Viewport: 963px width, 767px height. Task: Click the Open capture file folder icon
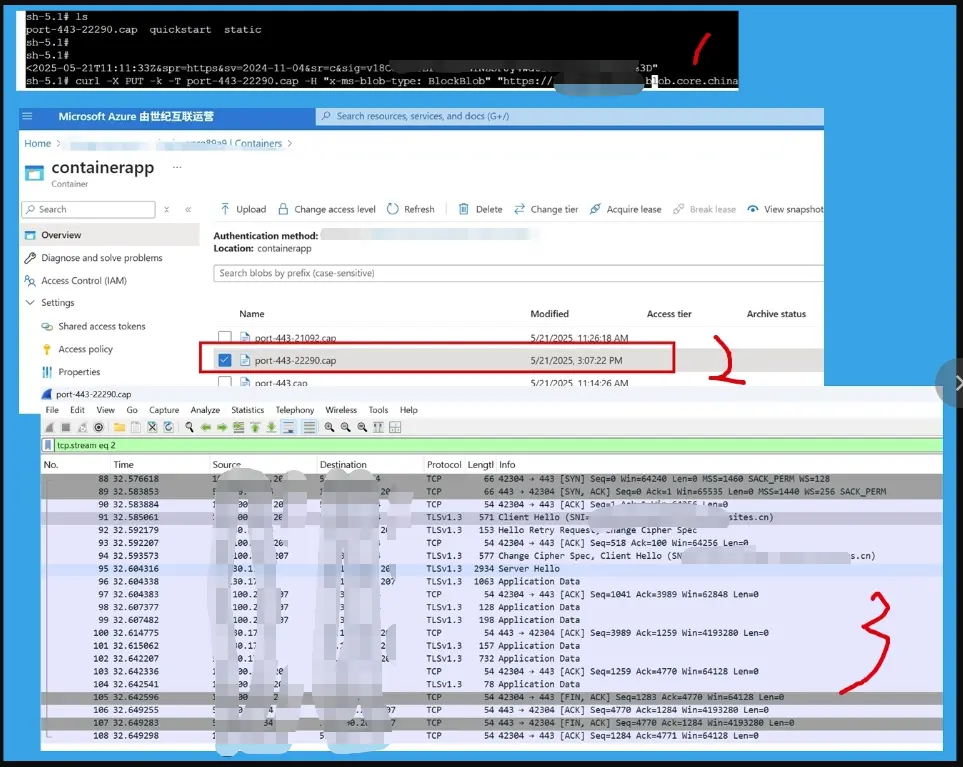click(119, 427)
